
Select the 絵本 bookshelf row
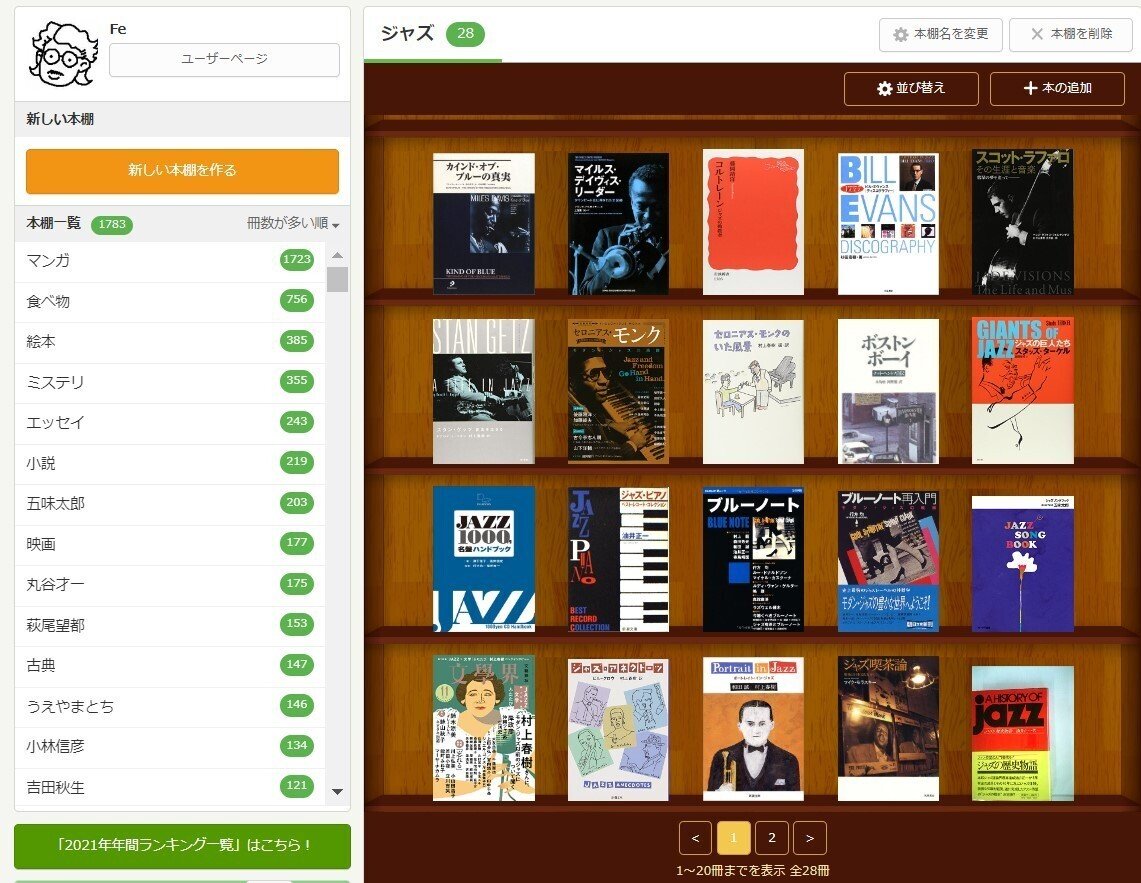click(x=170, y=341)
